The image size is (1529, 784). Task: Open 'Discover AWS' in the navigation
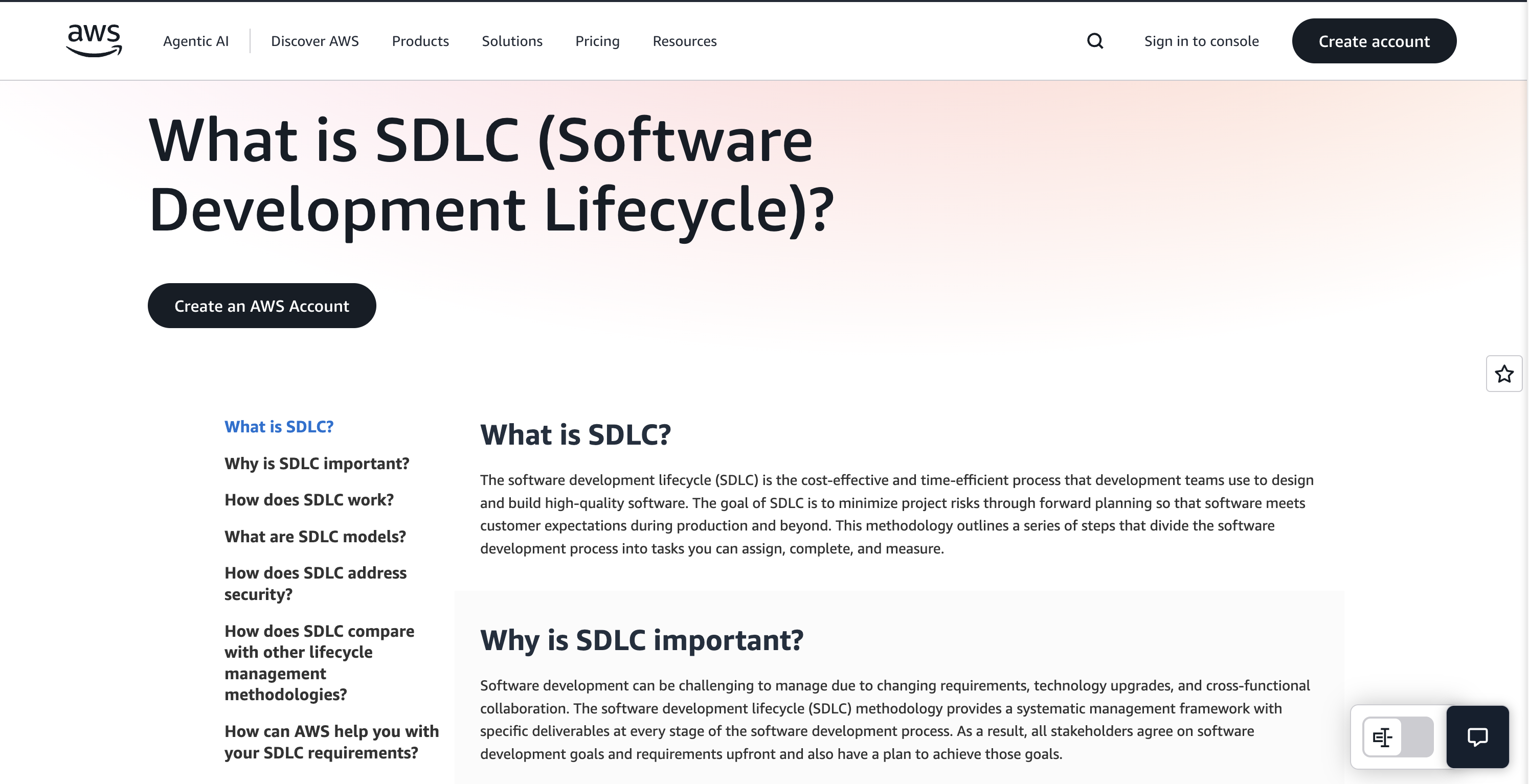tap(315, 41)
